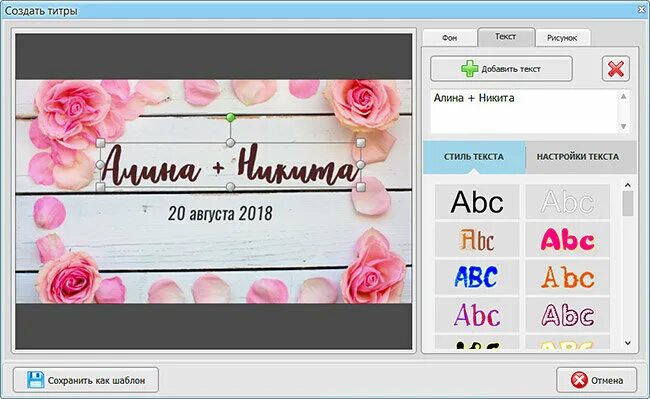Choose the plain black Abc text style
Viewport: 650px width, 399px height.
click(x=477, y=202)
